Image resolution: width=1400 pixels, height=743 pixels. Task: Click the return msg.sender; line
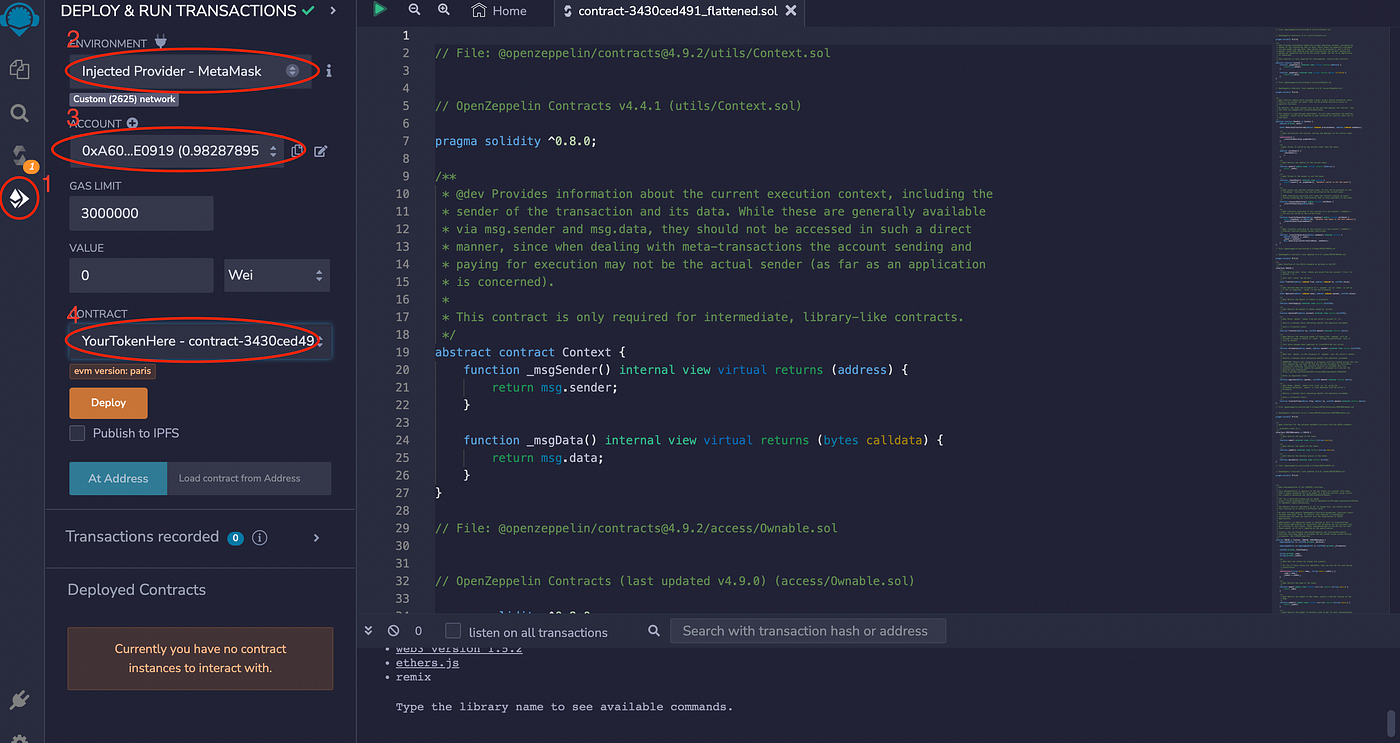[554, 387]
